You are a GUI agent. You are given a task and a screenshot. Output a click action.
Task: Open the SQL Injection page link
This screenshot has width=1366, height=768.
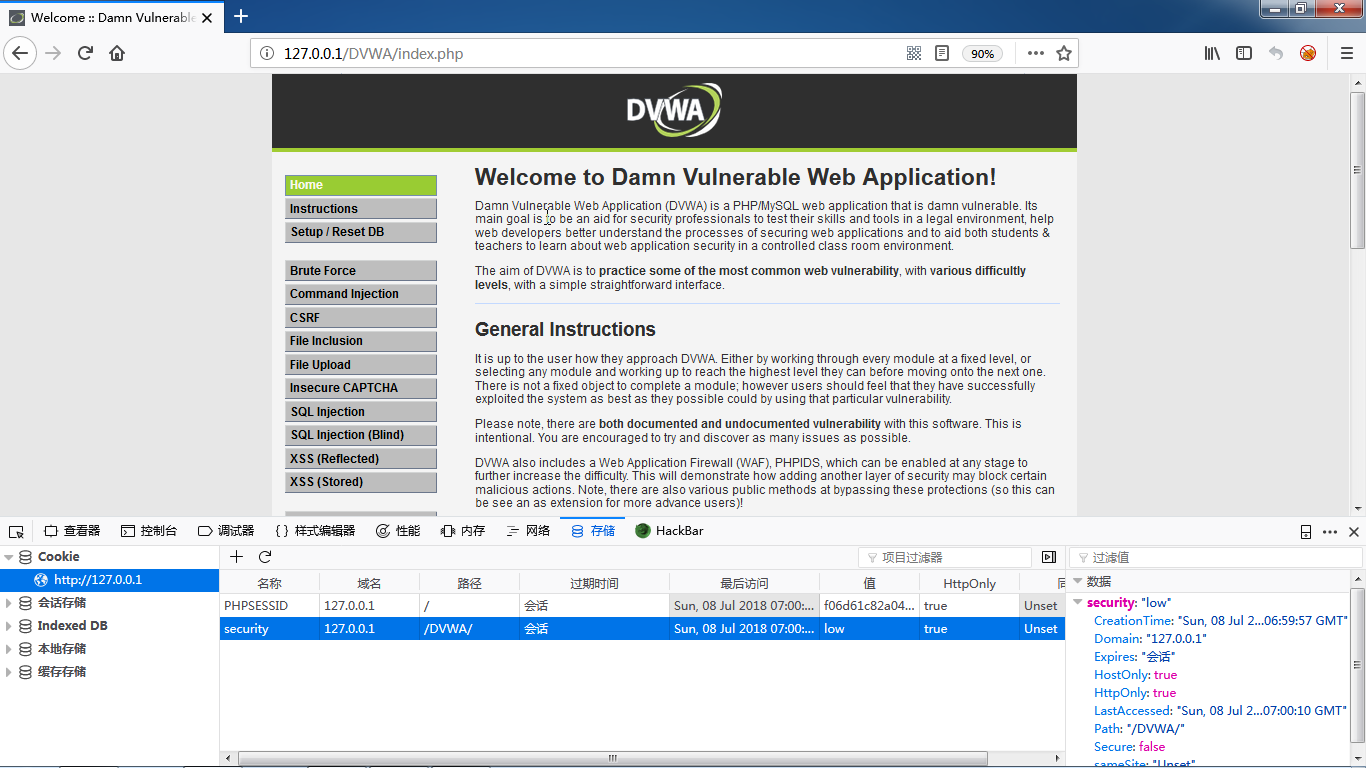point(360,412)
